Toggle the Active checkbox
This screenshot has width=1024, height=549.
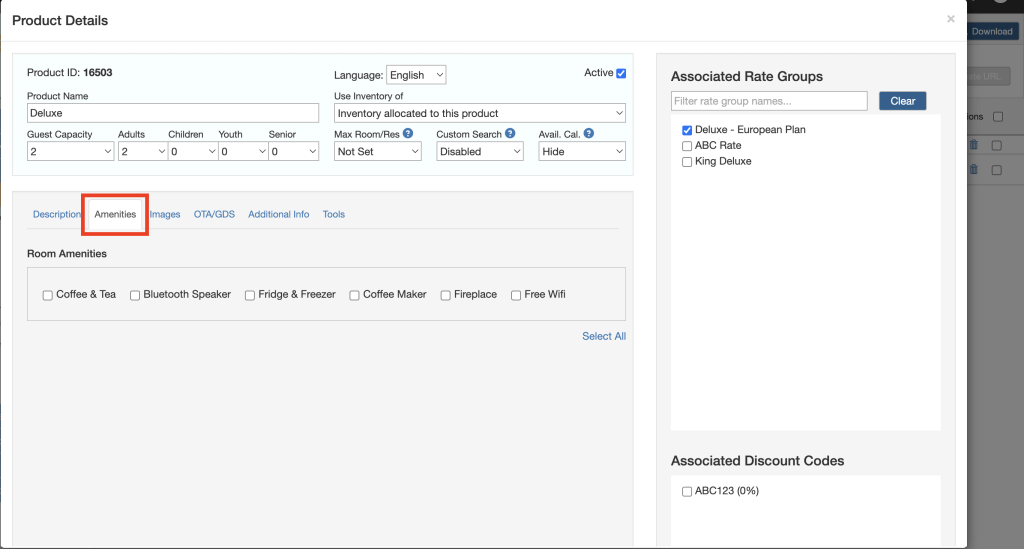click(621, 73)
